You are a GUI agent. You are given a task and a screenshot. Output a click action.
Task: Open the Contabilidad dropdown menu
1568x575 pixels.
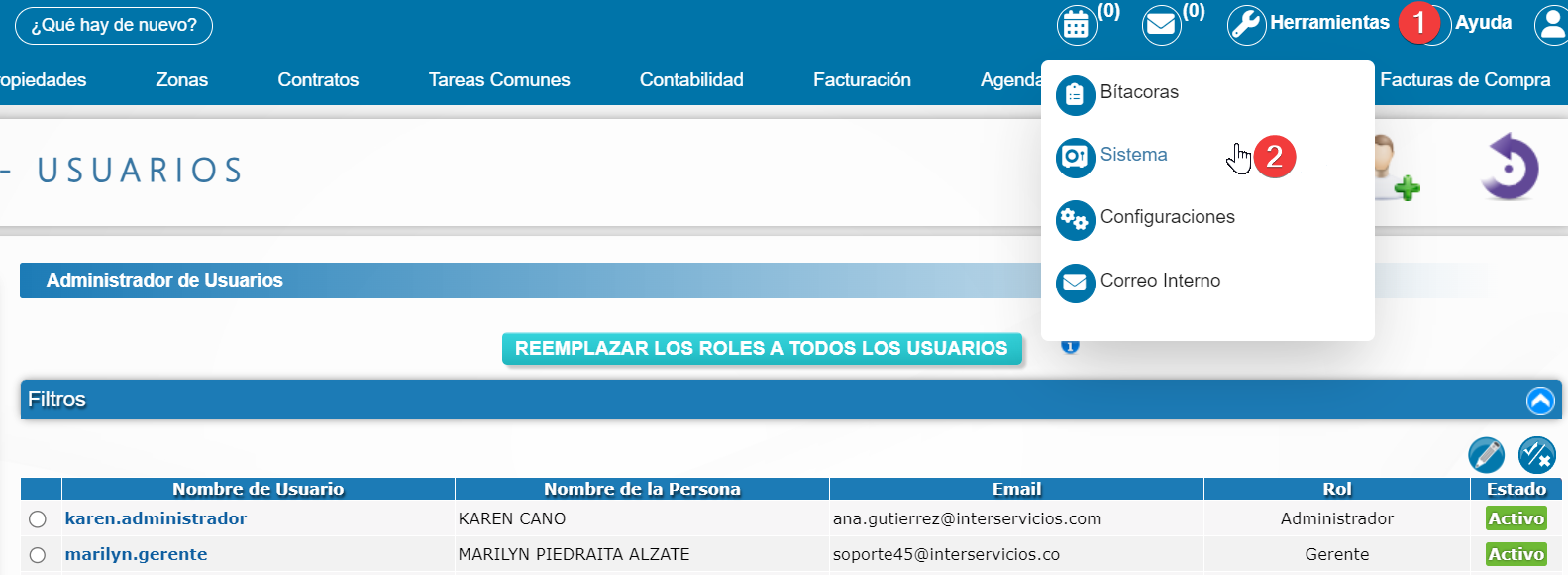point(690,80)
